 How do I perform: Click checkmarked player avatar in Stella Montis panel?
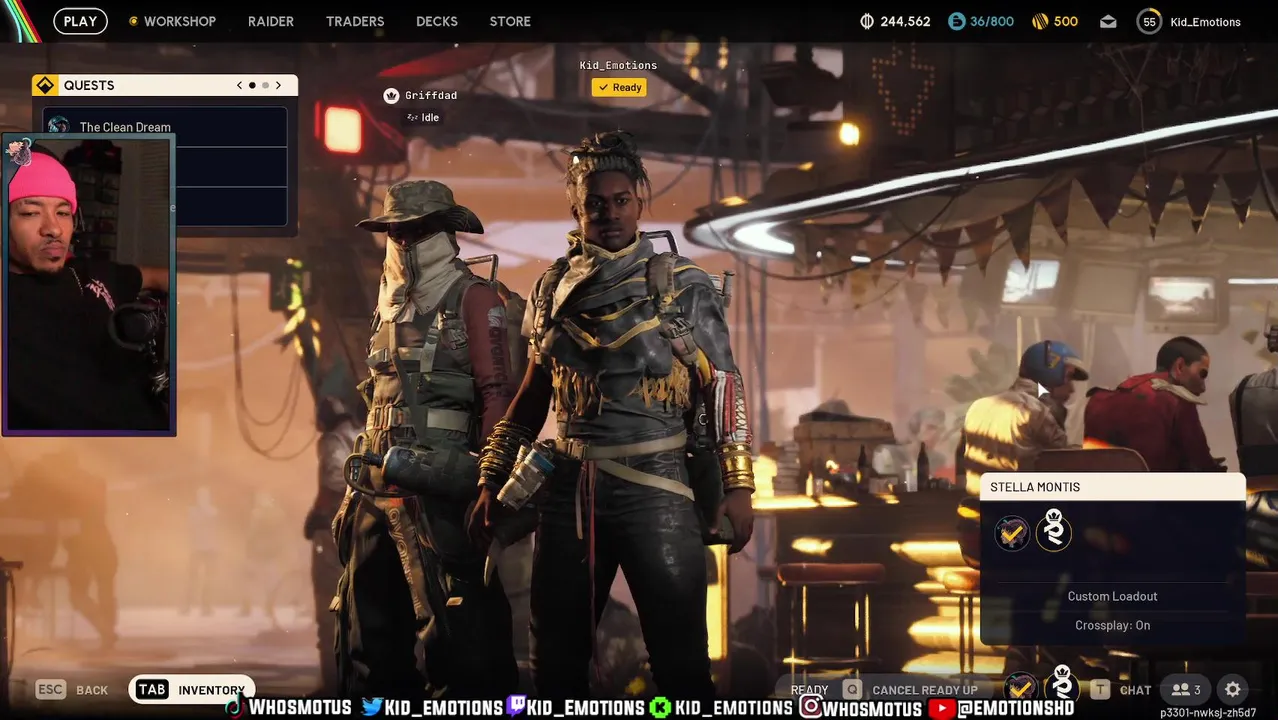click(x=1012, y=532)
